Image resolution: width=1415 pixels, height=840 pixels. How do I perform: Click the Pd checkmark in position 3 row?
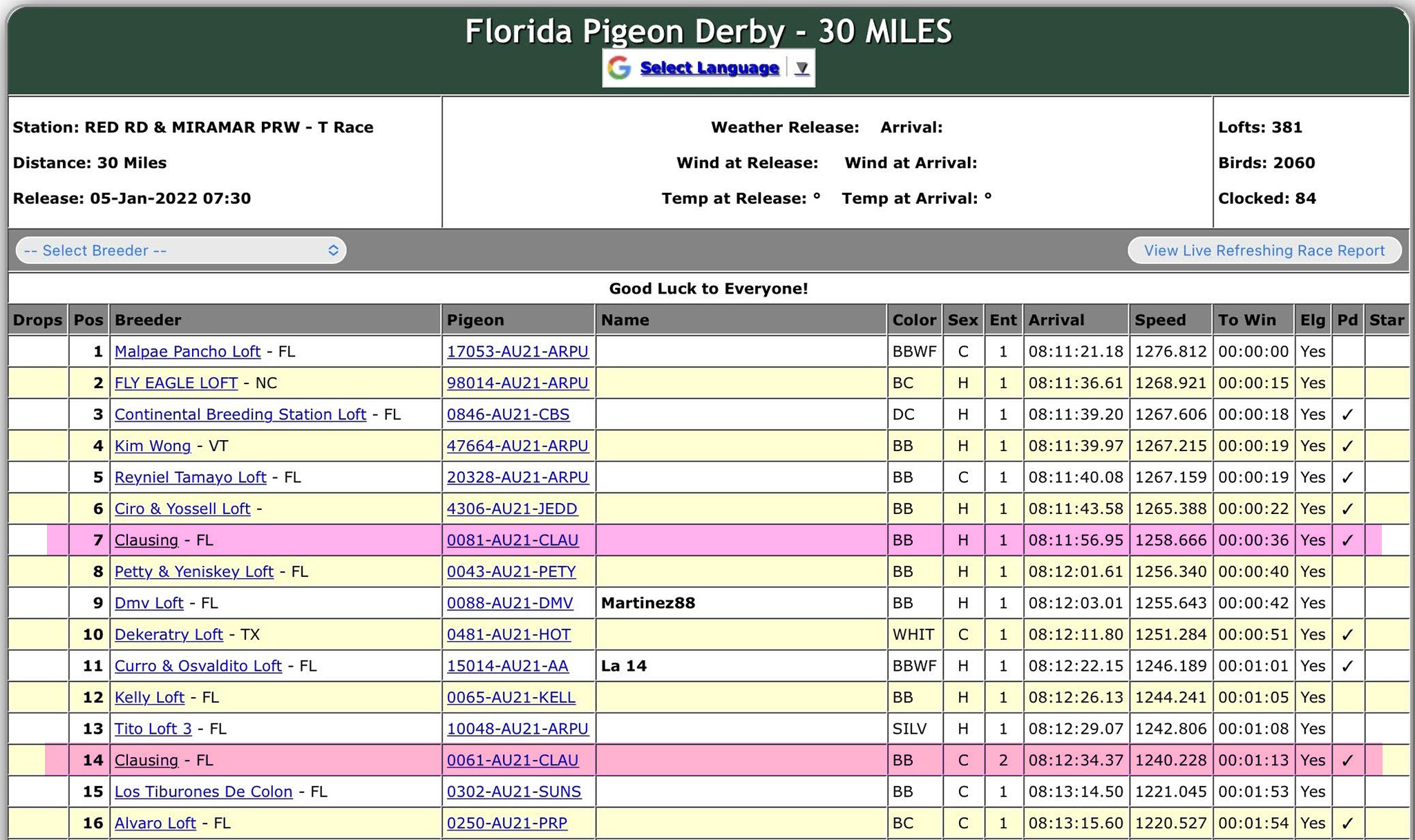[x=1347, y=414]
